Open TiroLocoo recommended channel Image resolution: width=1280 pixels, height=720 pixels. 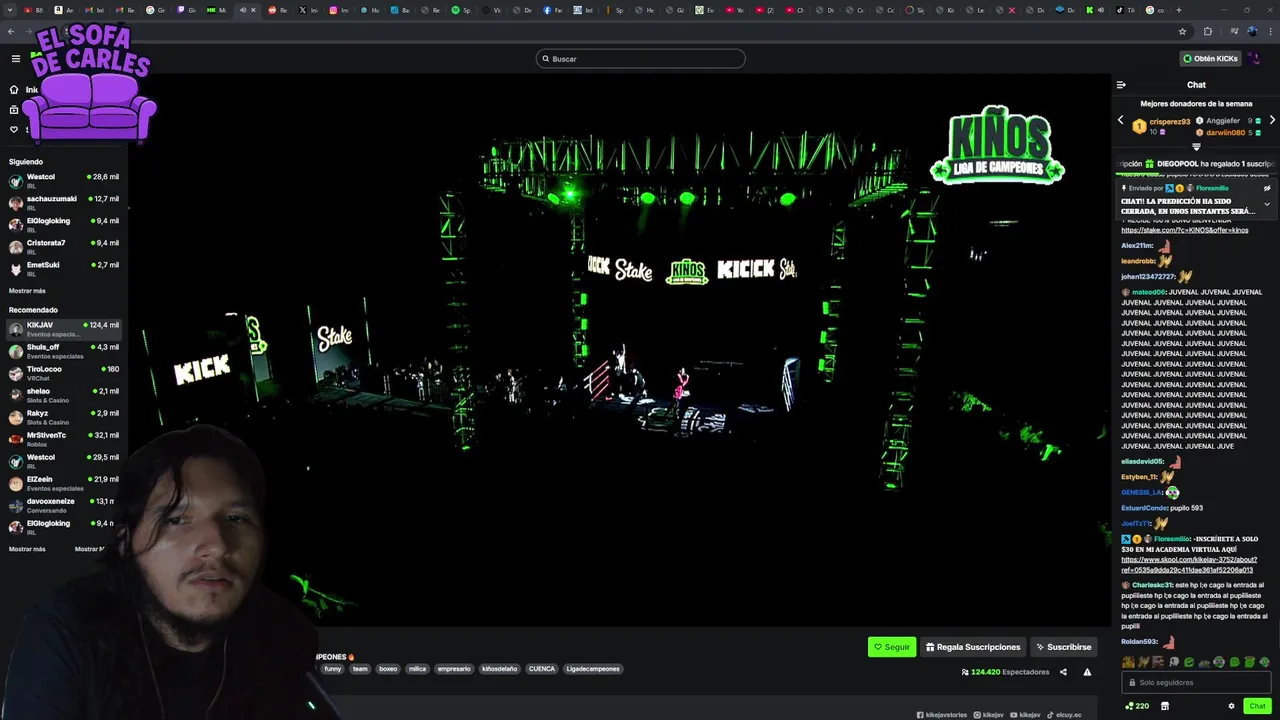tap(64, 373)
